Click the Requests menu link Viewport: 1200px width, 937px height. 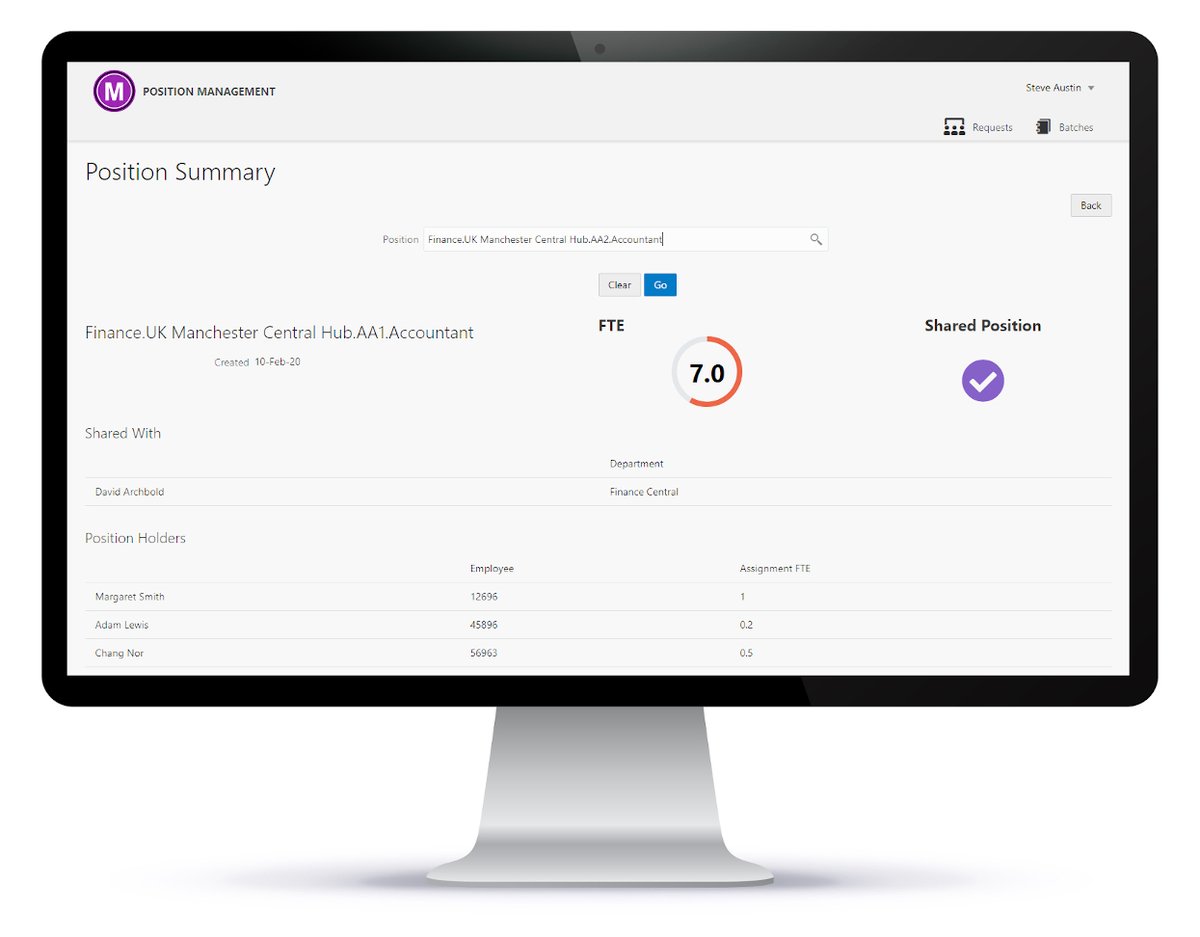click(x=992, y=128)
